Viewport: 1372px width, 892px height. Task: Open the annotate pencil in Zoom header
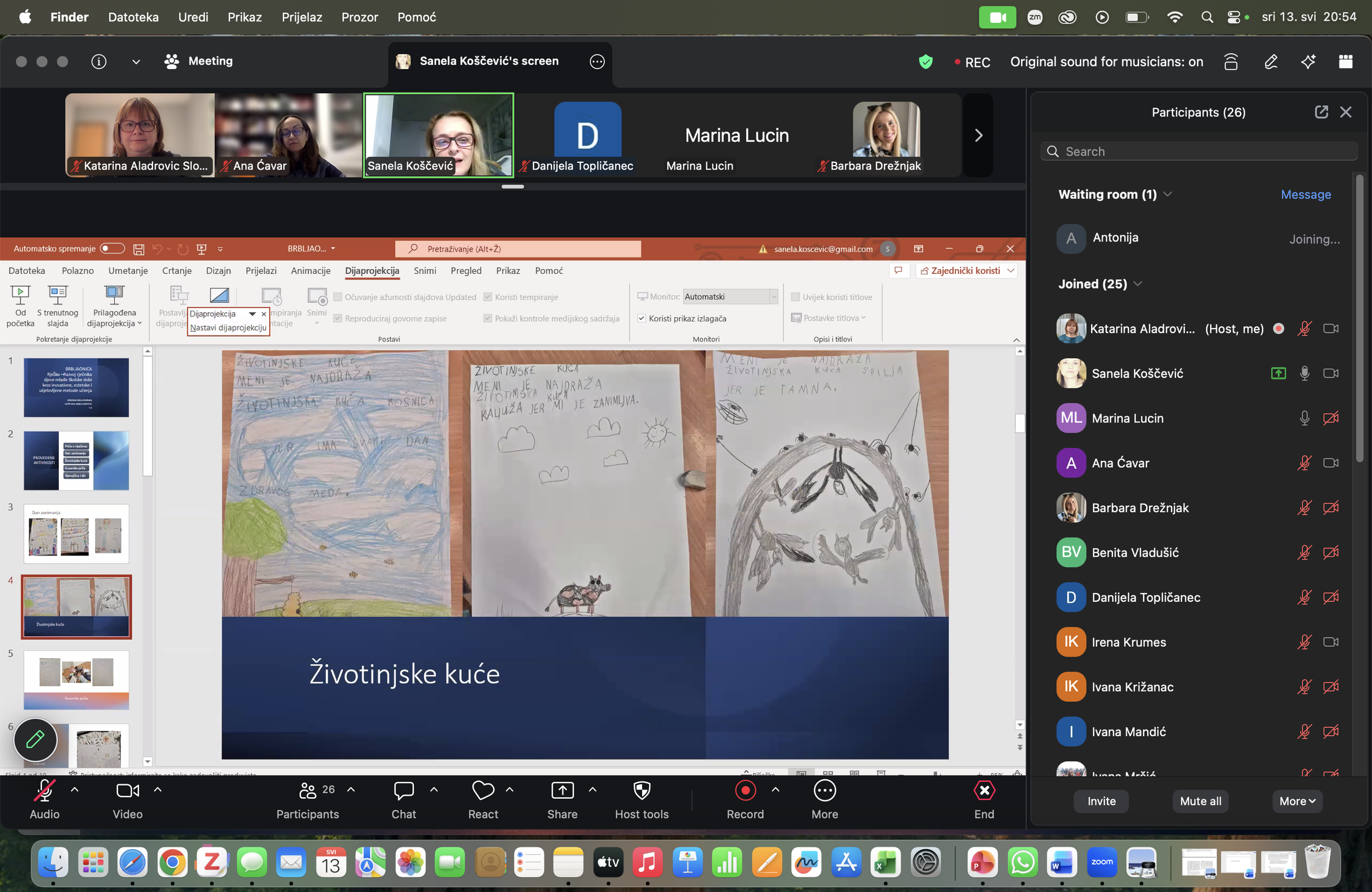pyautogui.click(x=1270, y=61)
